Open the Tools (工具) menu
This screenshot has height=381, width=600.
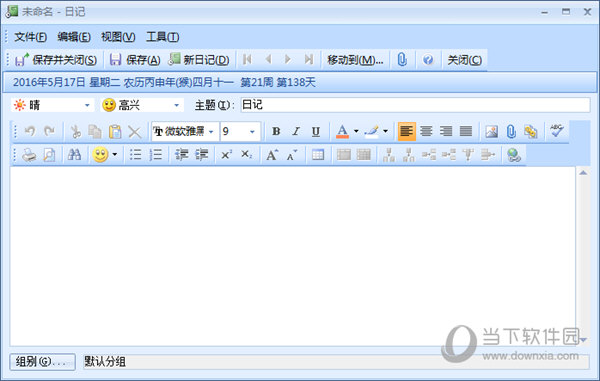pos(162,37)
